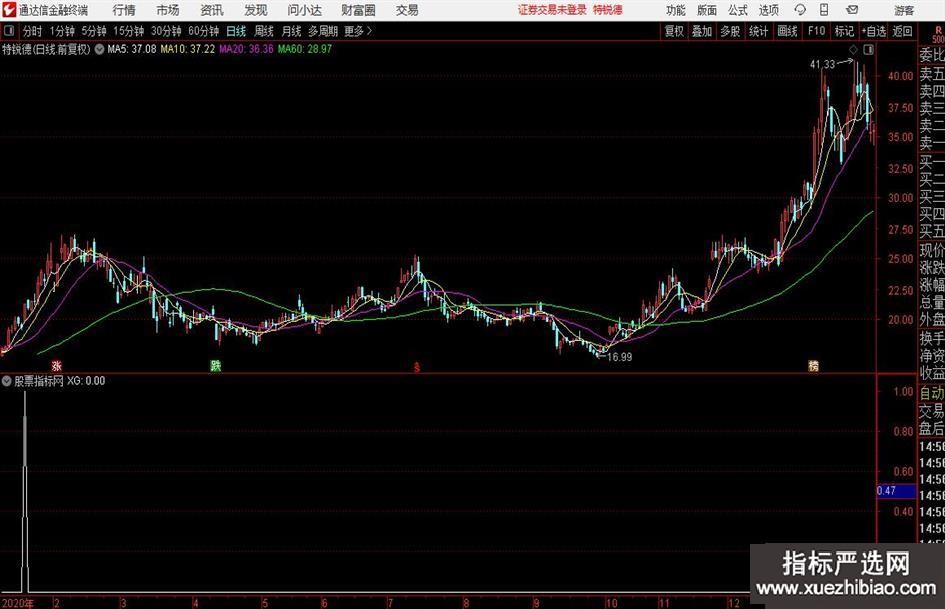The width and height of the screenshot is (945, 609).
Task: Click the 跌 marker below the chart
Action: pyautogui.click(x=215, y=365)
